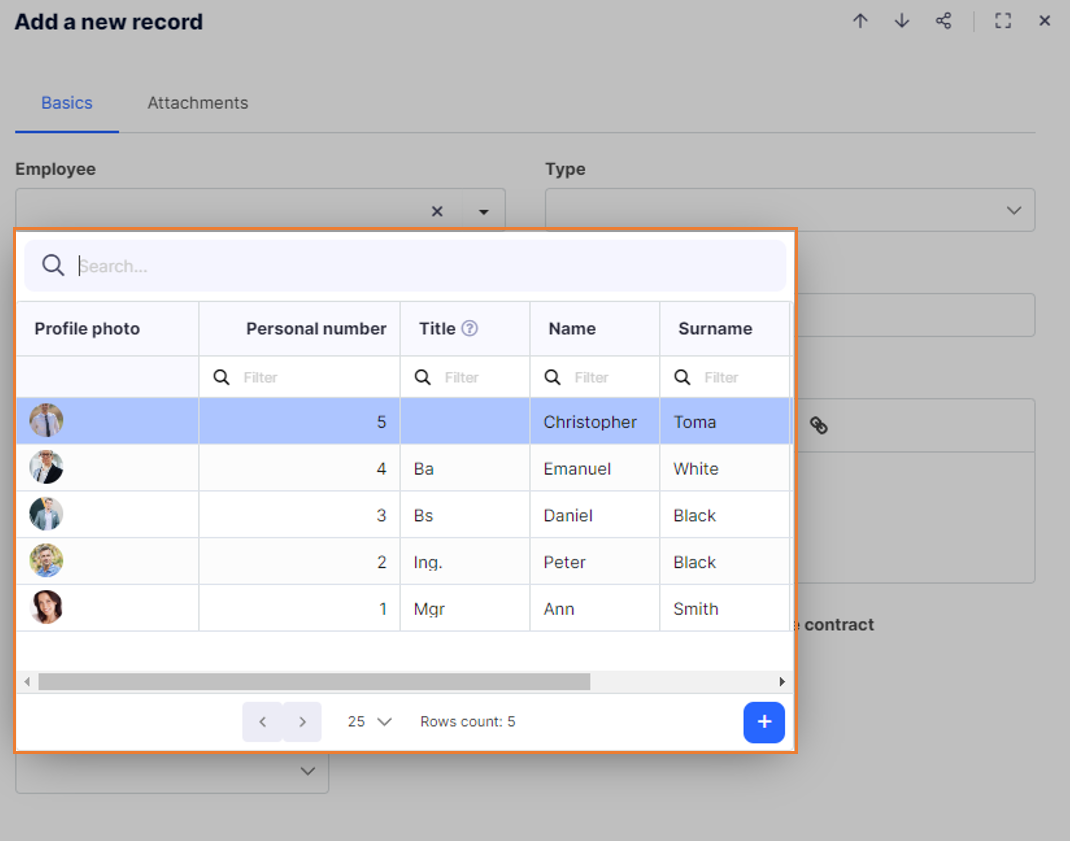Image resolution: width=1070 pixels, height=841 pixels.
Task: Expand dialog to fullscreen
Action: (x=1002, y=21)
